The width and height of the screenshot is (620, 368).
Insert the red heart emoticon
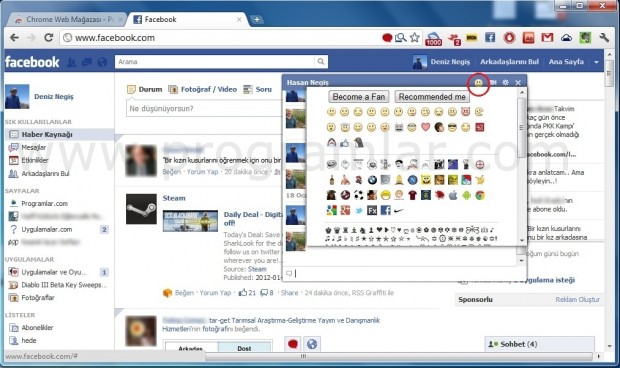tap(425, 127)
